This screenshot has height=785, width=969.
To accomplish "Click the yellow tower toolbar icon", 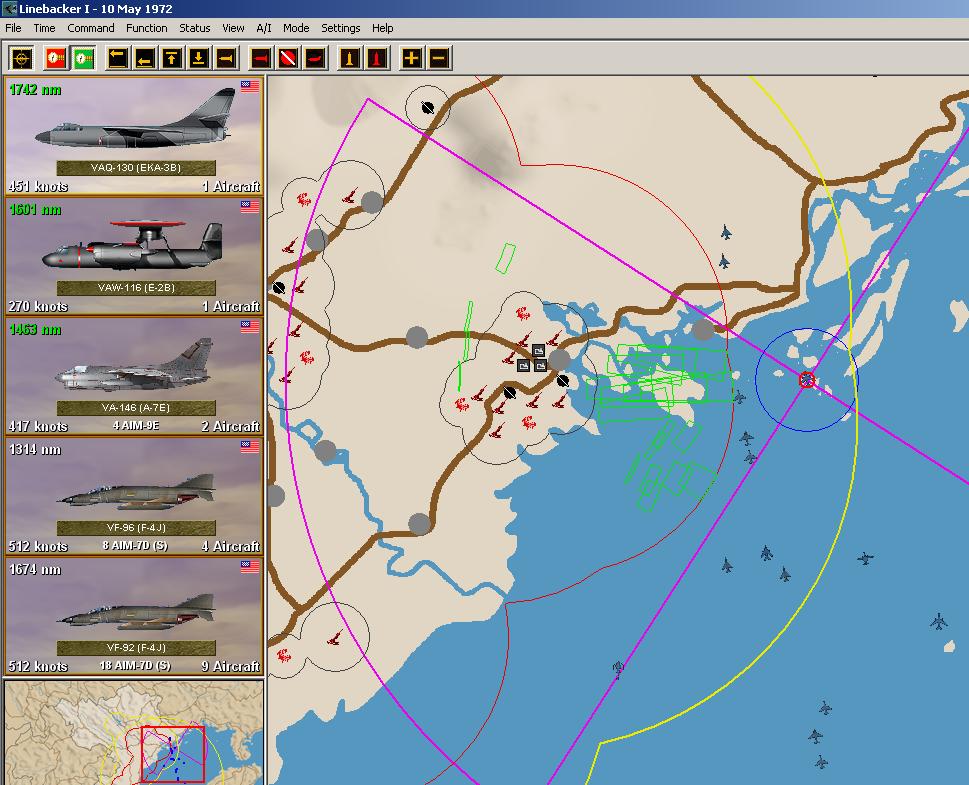I will [350, 58].
